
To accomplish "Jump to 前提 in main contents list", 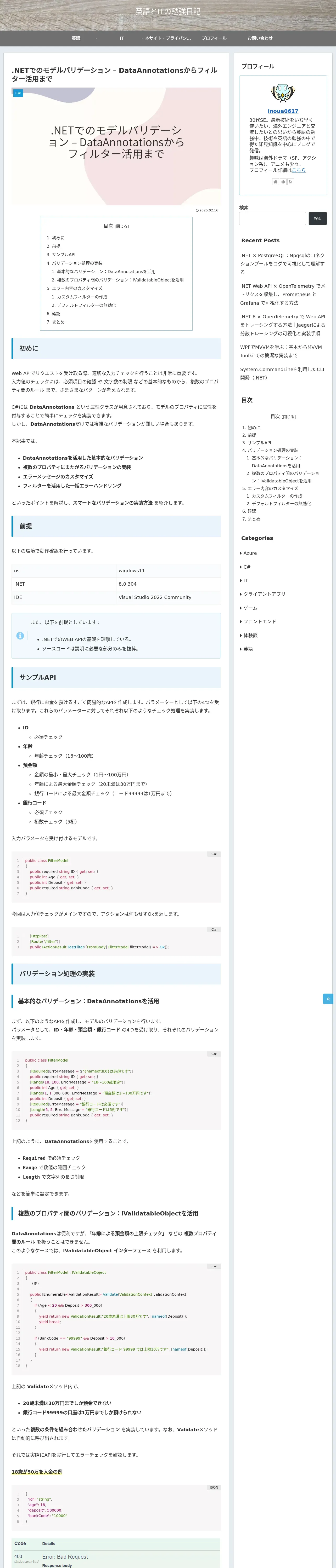I will [x=56, y=246].
